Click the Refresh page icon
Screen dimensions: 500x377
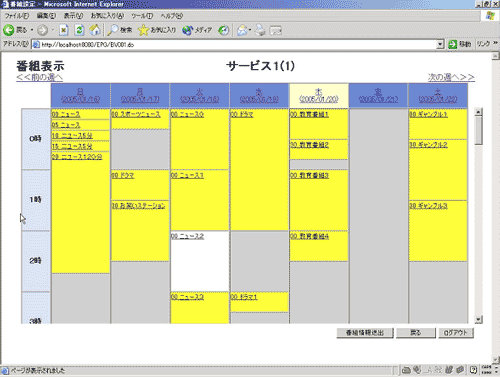coord(79,30)
